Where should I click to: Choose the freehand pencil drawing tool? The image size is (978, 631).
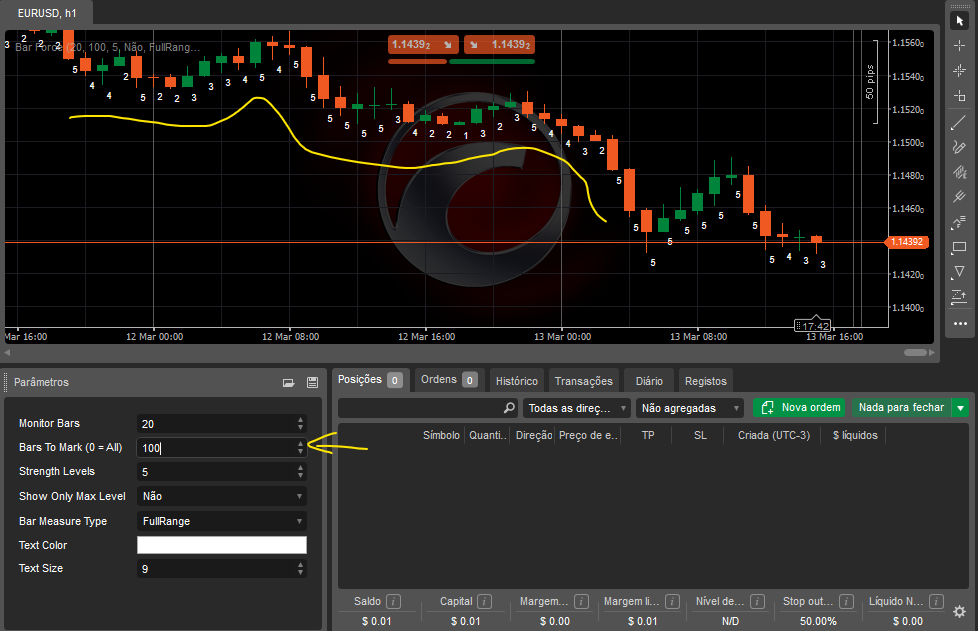960,147
